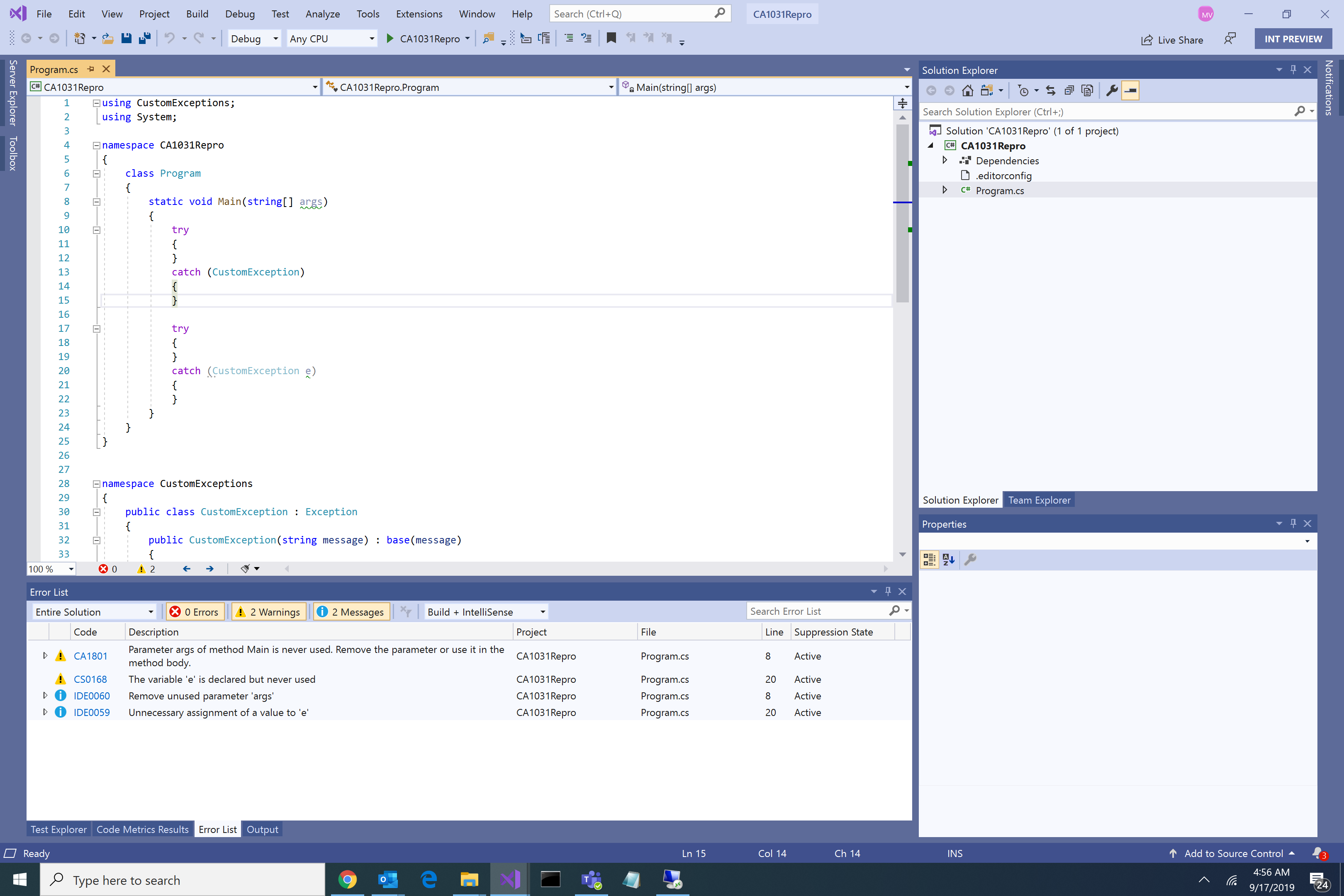The image size is (1344, 896).
Task: Expand Dependencies node in Solution Explorer
Action: [945, 160]
